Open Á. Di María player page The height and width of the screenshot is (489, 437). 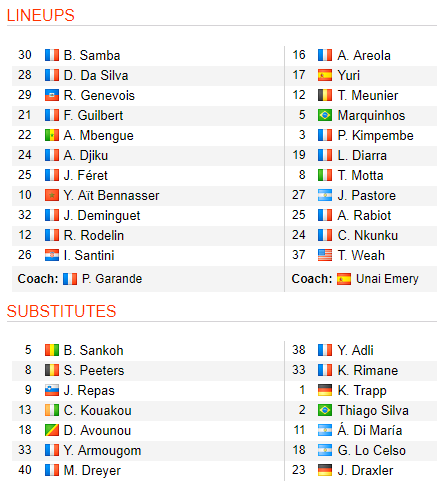(x=370, y=430)
